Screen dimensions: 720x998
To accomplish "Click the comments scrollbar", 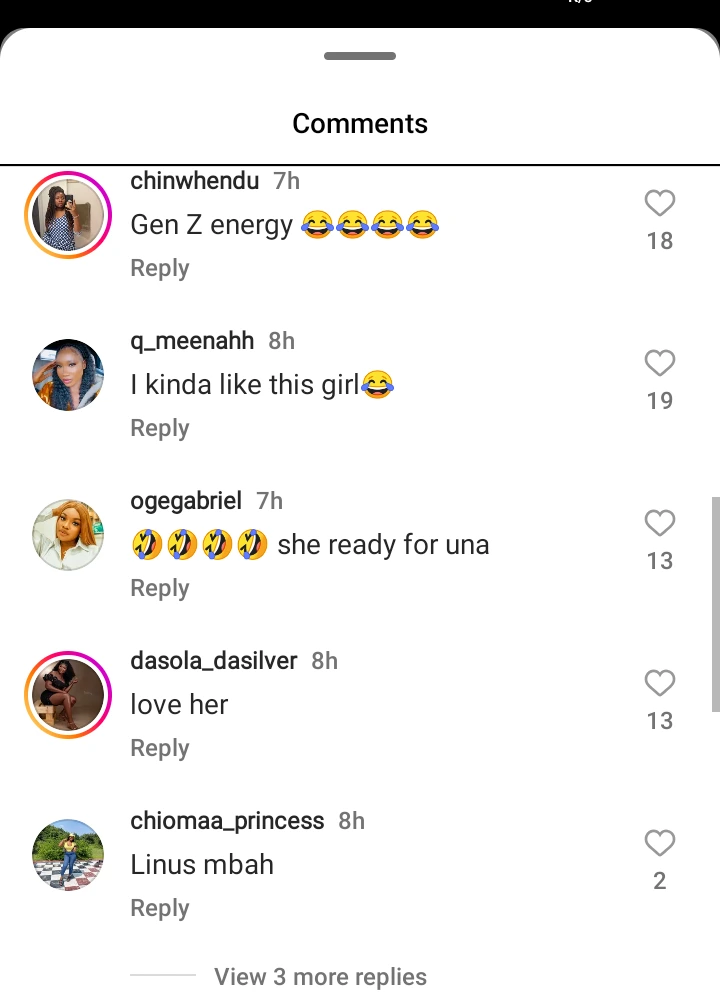I will click(715, 604).
